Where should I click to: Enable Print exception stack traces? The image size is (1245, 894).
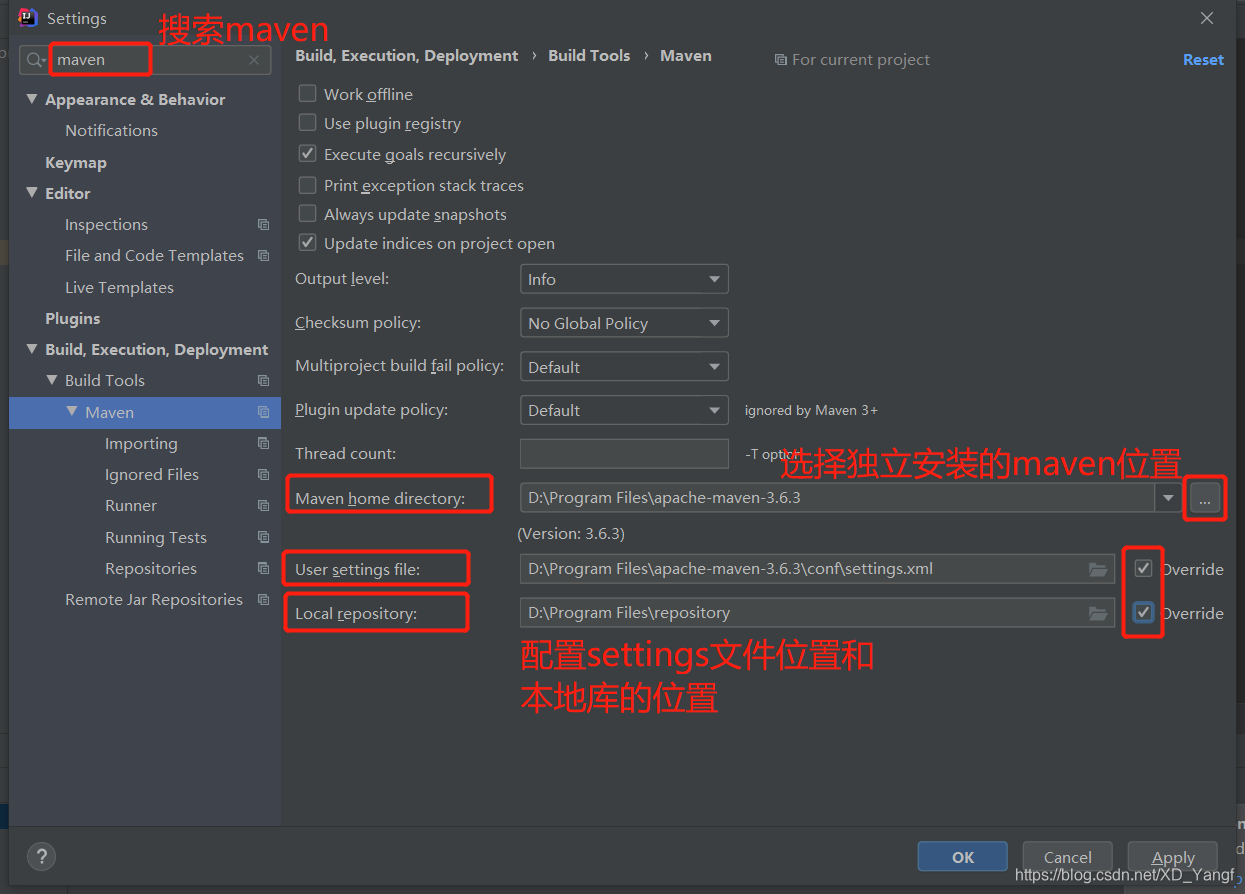coord(308,185)
